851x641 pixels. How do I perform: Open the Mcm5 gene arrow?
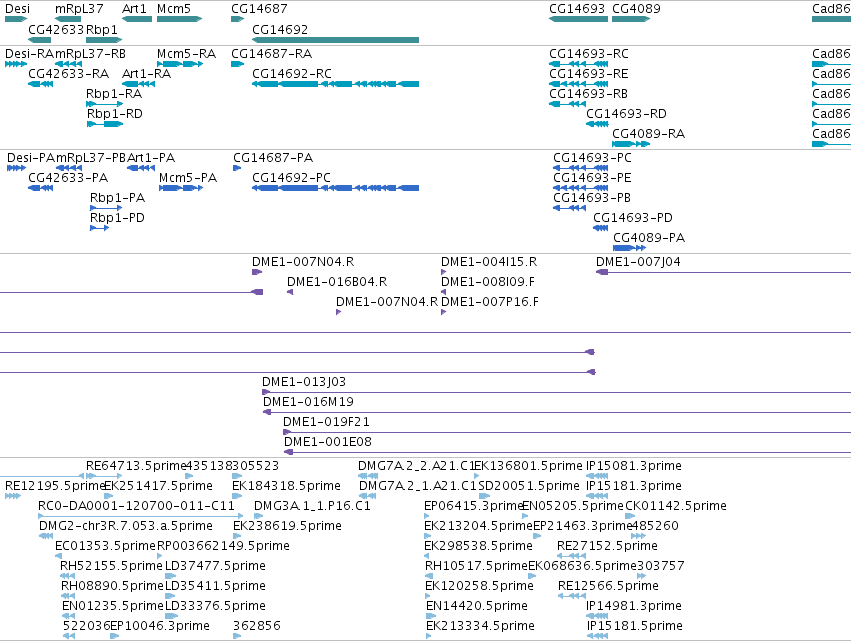(x=179, y=19)
